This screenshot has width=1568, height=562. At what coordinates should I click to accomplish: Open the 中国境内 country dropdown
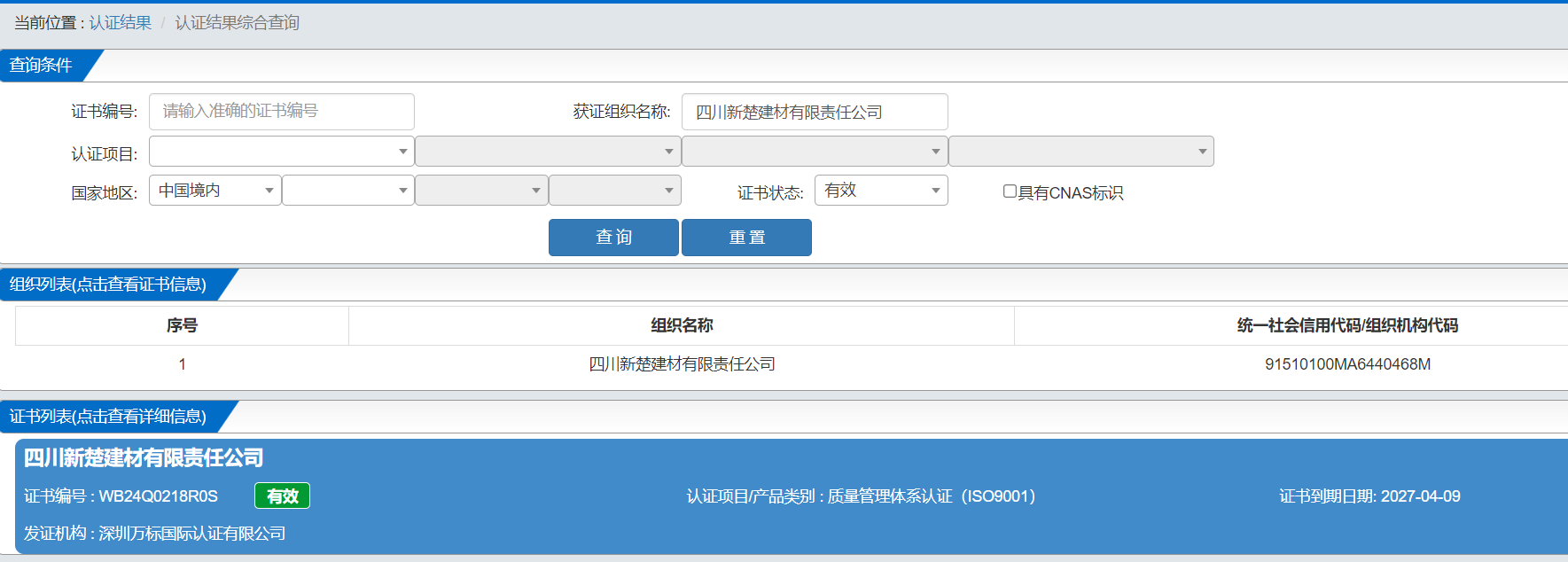[x=215, y=191]
